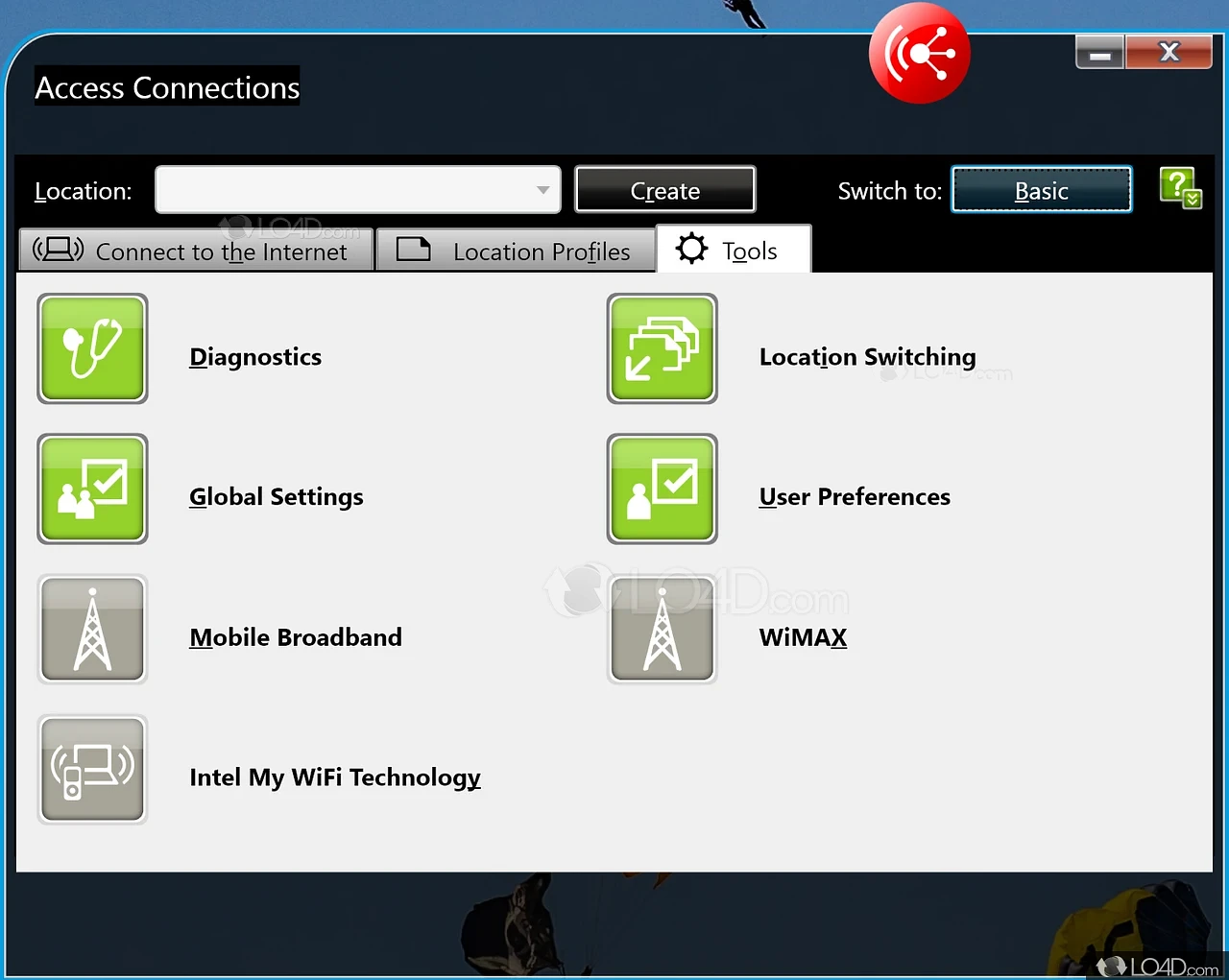This screenshot has width=1229, height=980.
Task: Open the Diagnostics text link
Action: [255, 357]
